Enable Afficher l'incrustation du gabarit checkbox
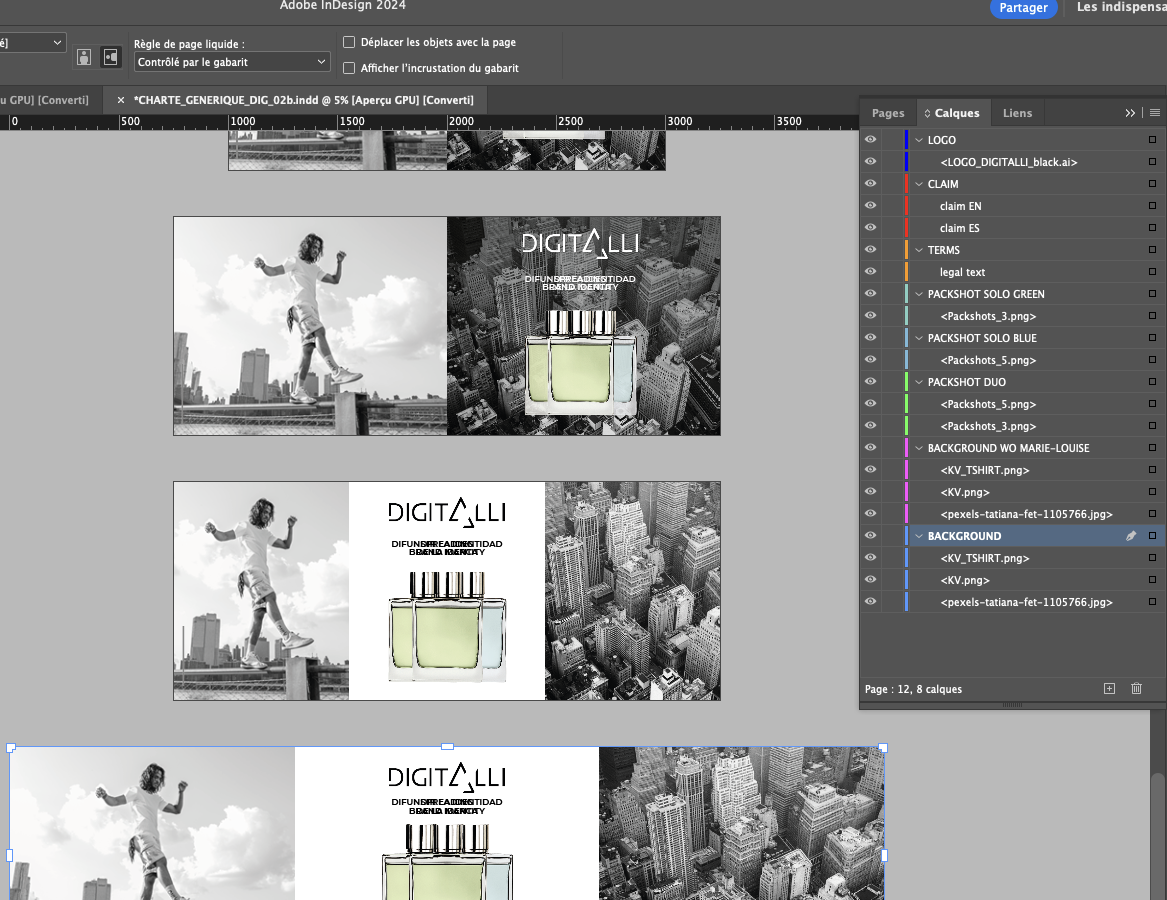The height and width of the screenshot is (900, 1167). point(348,68)
